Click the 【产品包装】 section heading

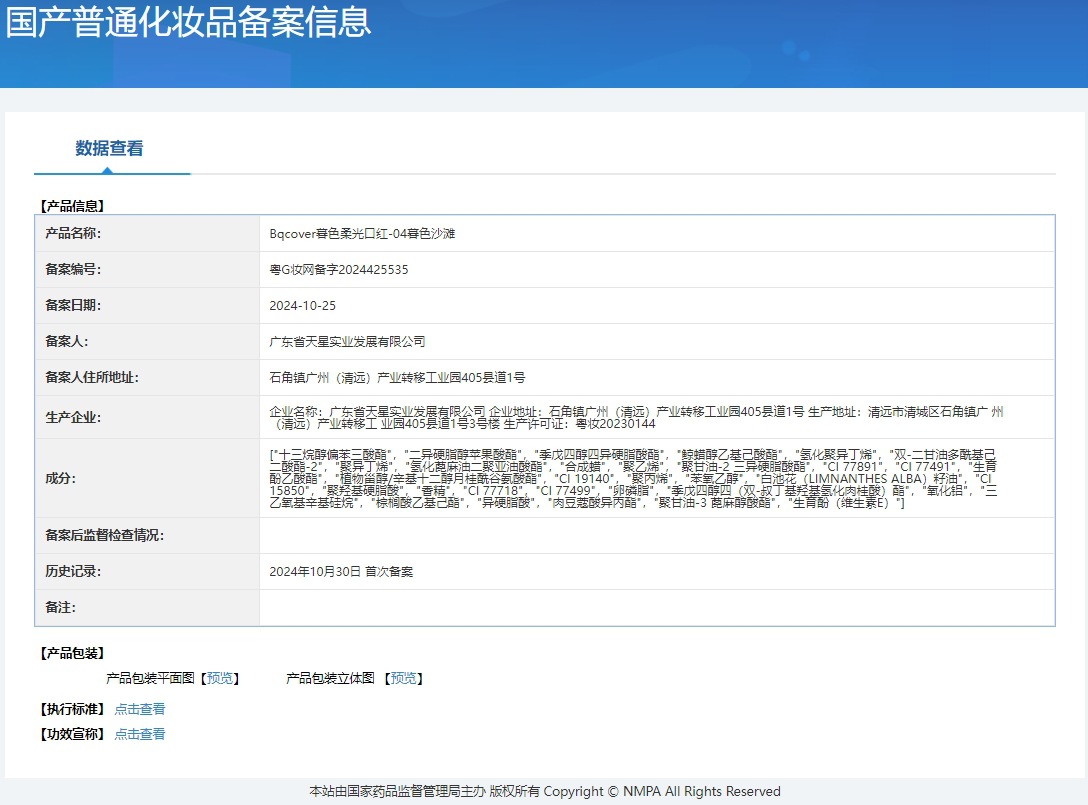[72, 654]
